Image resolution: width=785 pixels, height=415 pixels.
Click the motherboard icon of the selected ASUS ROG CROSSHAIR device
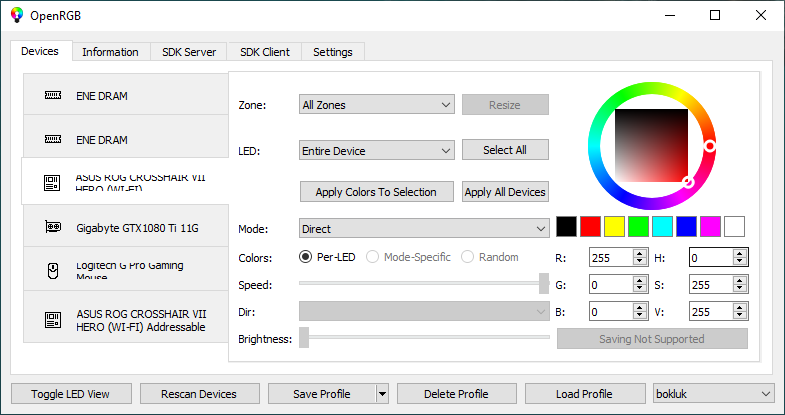click(53, 183)
